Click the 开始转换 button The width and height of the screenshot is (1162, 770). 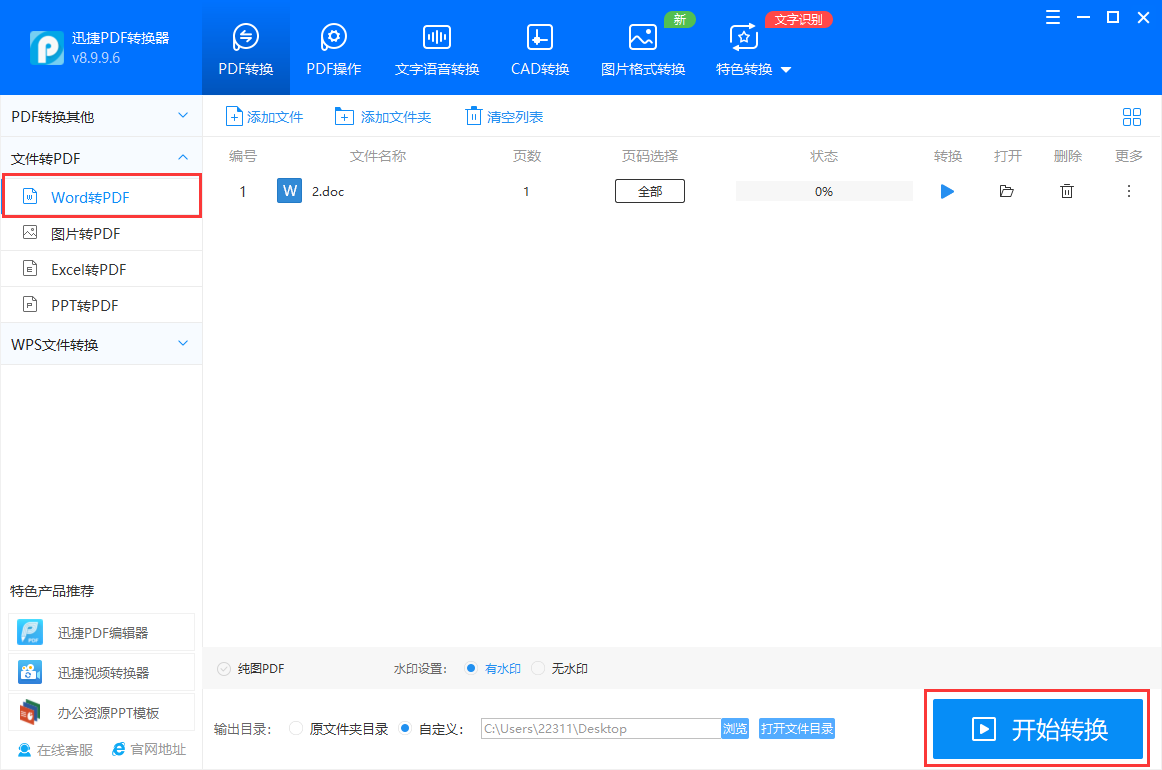coord(1037,729)
